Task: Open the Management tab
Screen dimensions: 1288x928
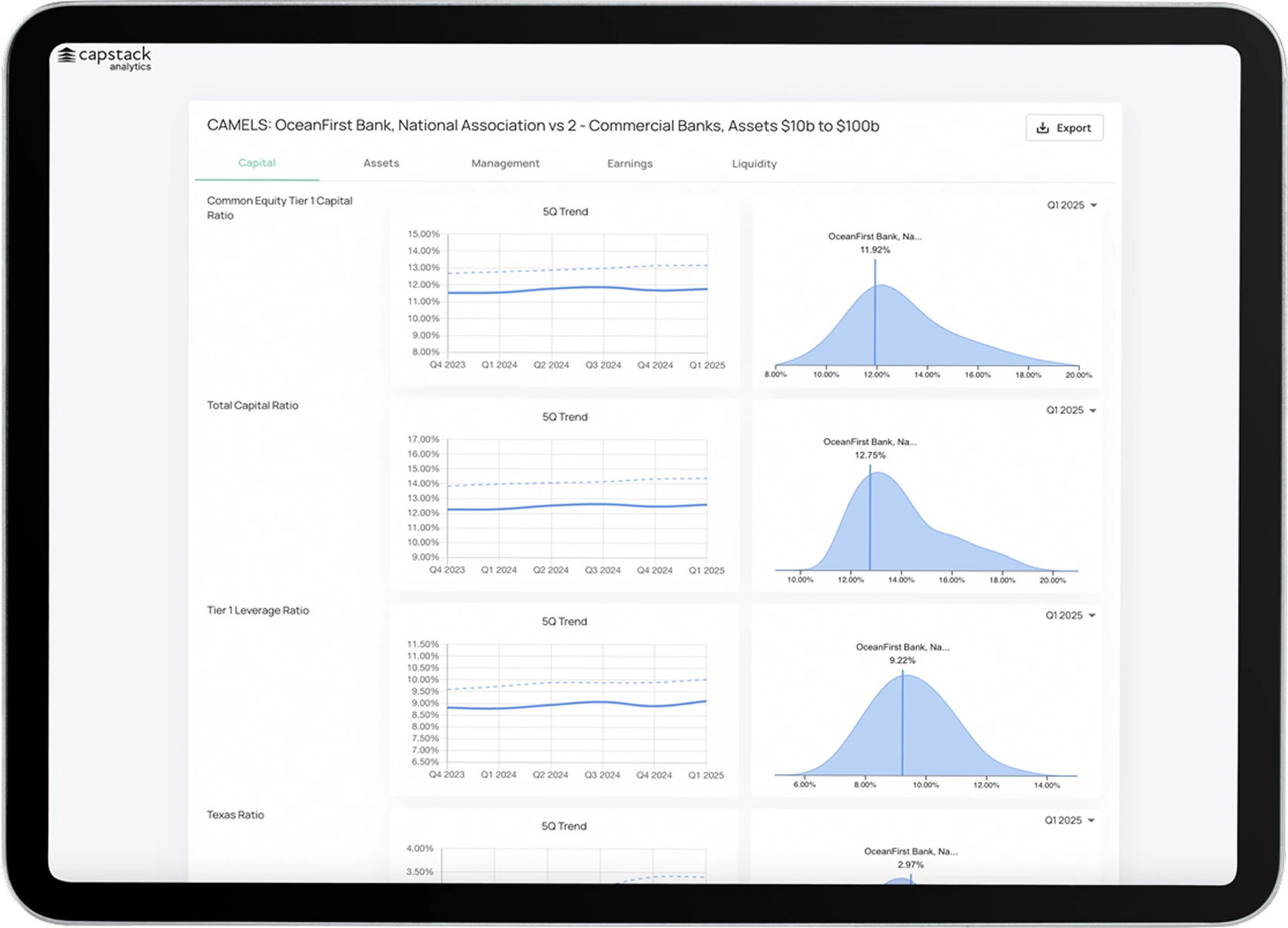Action: [x=506, y=163]
